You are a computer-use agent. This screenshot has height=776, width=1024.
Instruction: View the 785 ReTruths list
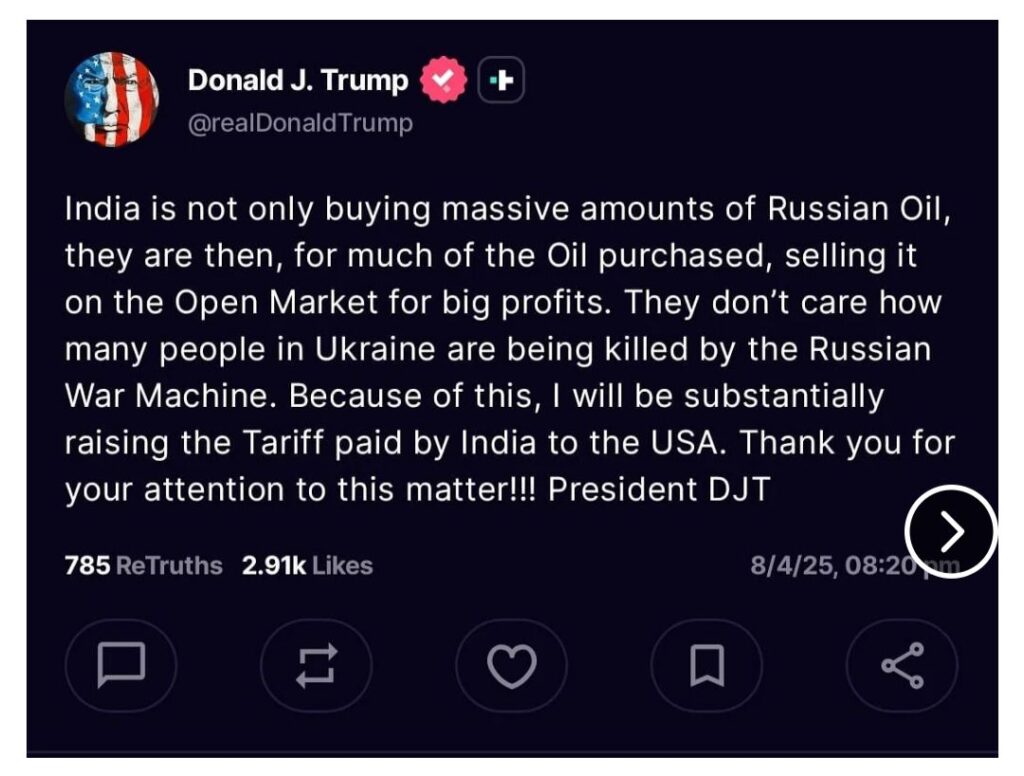pyautogui.click(x=143, y=565)
